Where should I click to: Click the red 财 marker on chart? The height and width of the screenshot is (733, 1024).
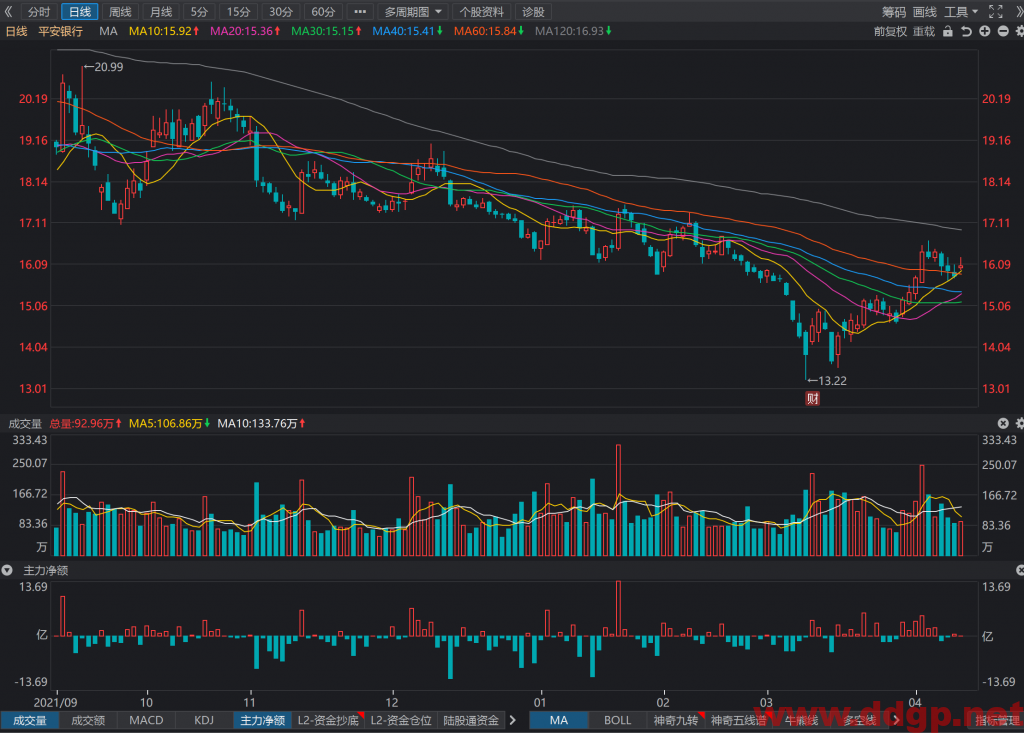pos(812,399)
